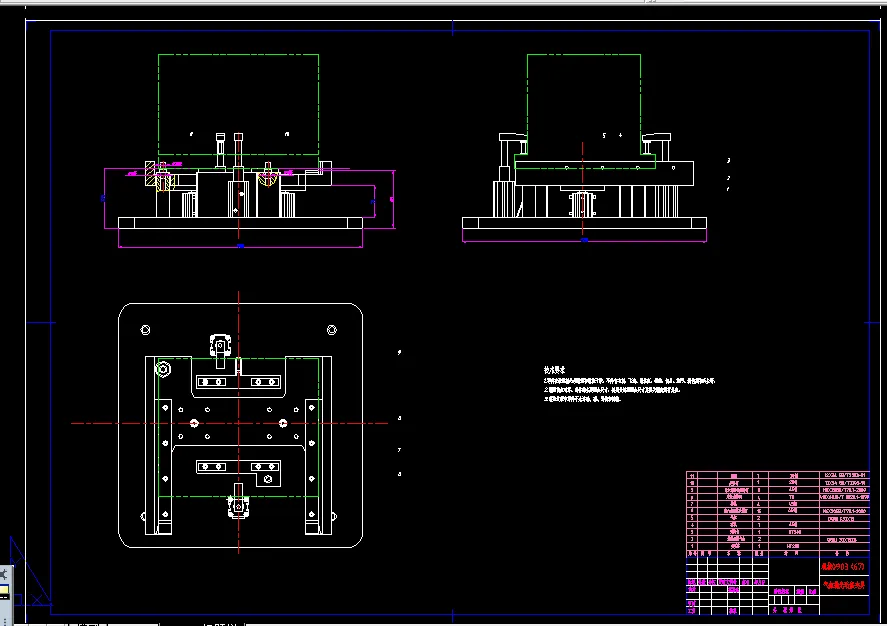Select the red drawing name below the drawing number
Screen dimensions: 887x626
pyautogui.click(x=844, y=585)
